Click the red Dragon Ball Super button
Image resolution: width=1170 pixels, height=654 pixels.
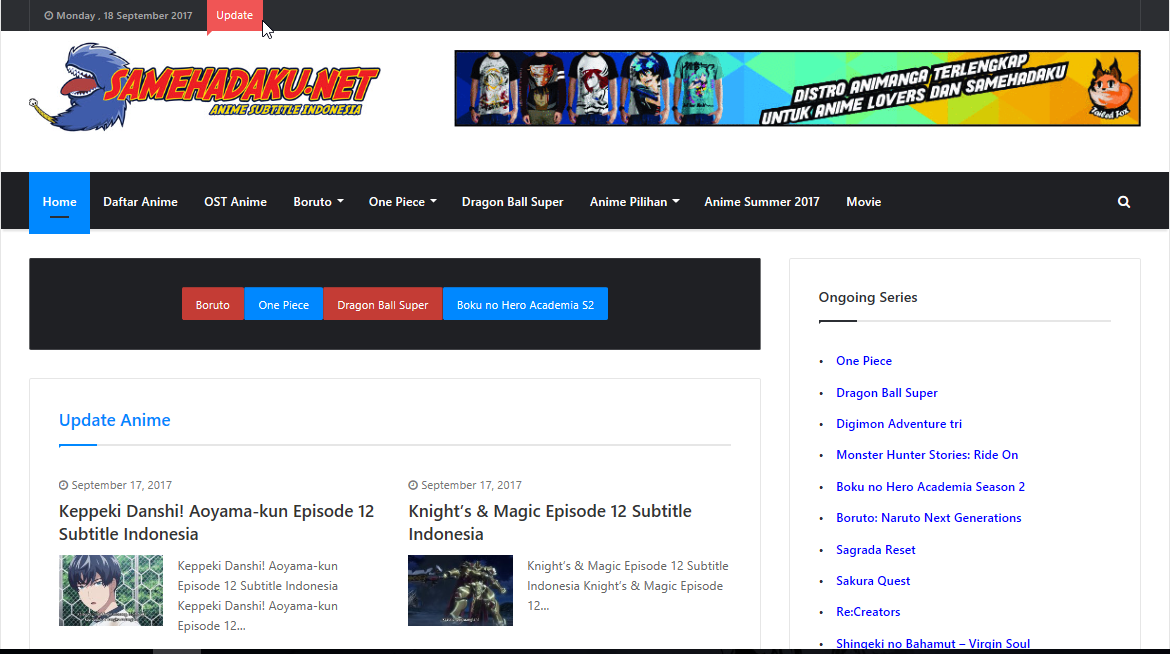tap(383, 304)
